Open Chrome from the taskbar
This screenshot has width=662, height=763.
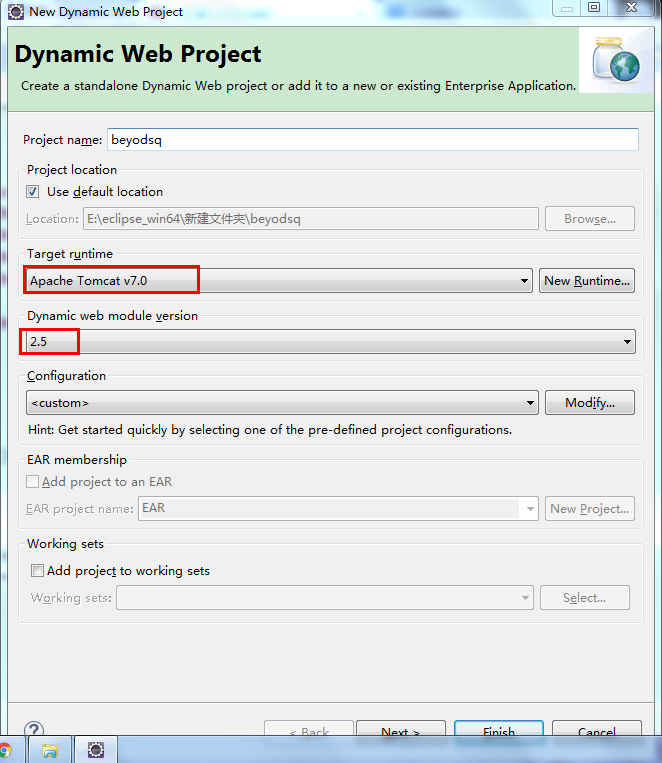[x=5, y=750]
